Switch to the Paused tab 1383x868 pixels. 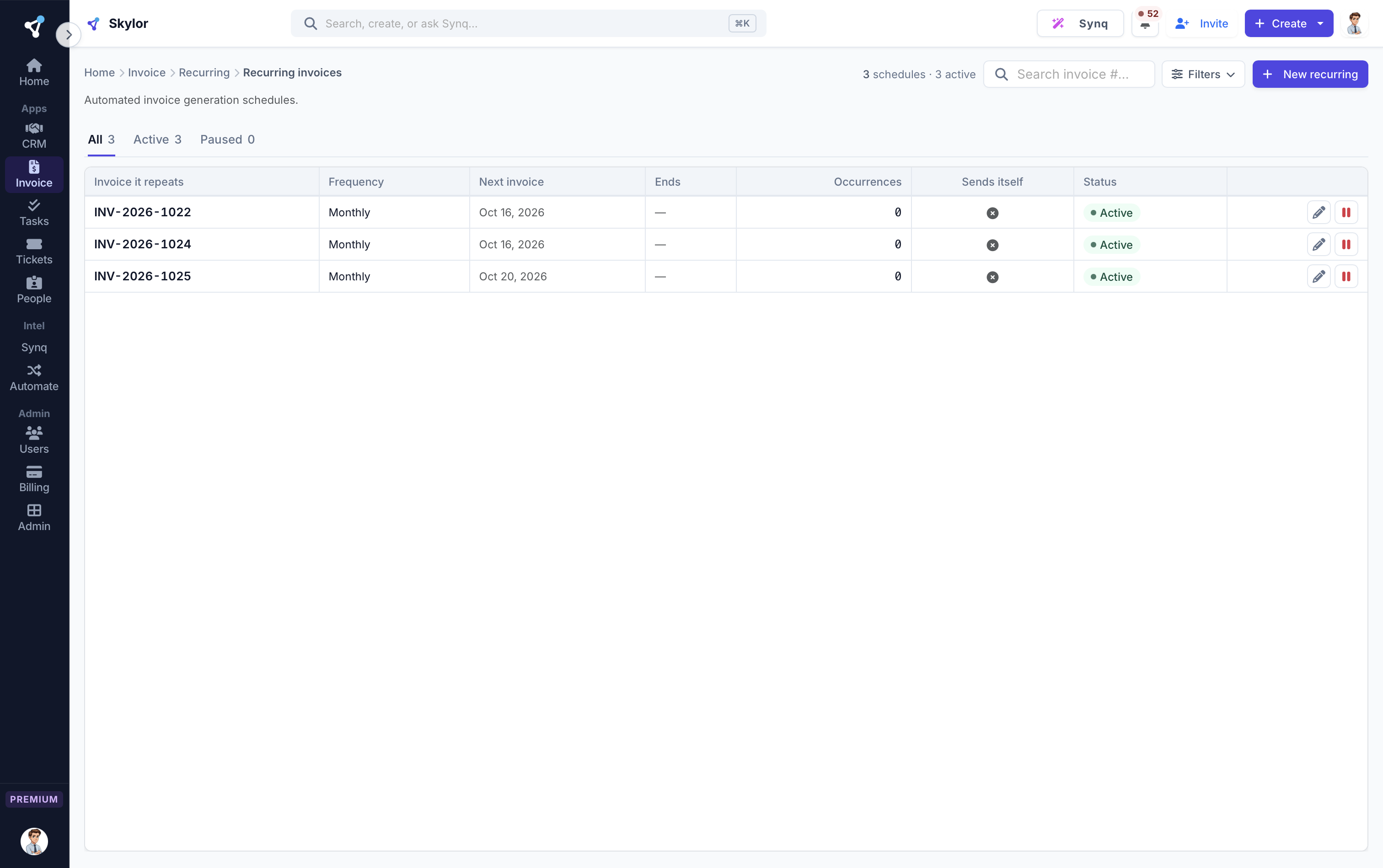point(227,139)
